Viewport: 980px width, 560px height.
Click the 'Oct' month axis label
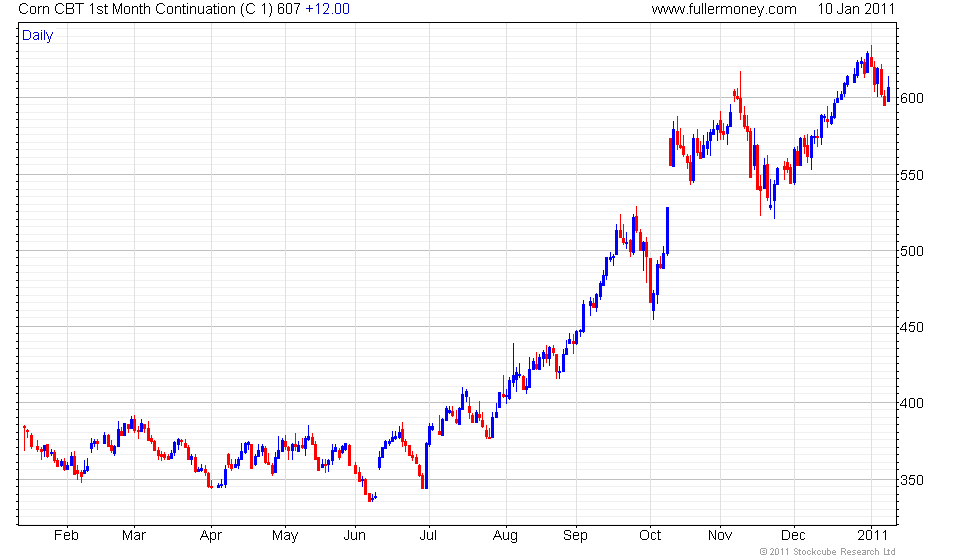click(650, 536)
